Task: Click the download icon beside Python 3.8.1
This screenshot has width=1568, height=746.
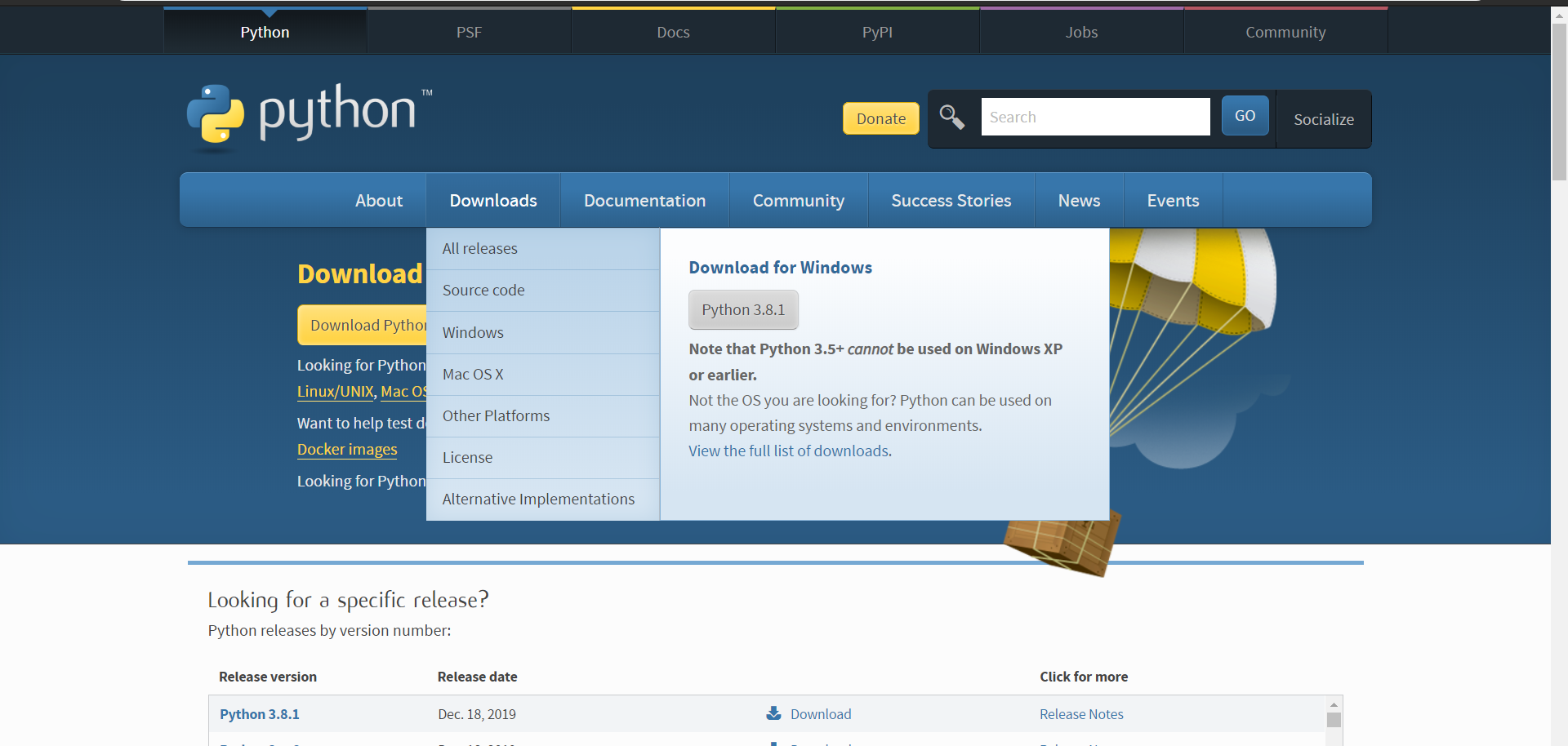Action: click(773, 713)
